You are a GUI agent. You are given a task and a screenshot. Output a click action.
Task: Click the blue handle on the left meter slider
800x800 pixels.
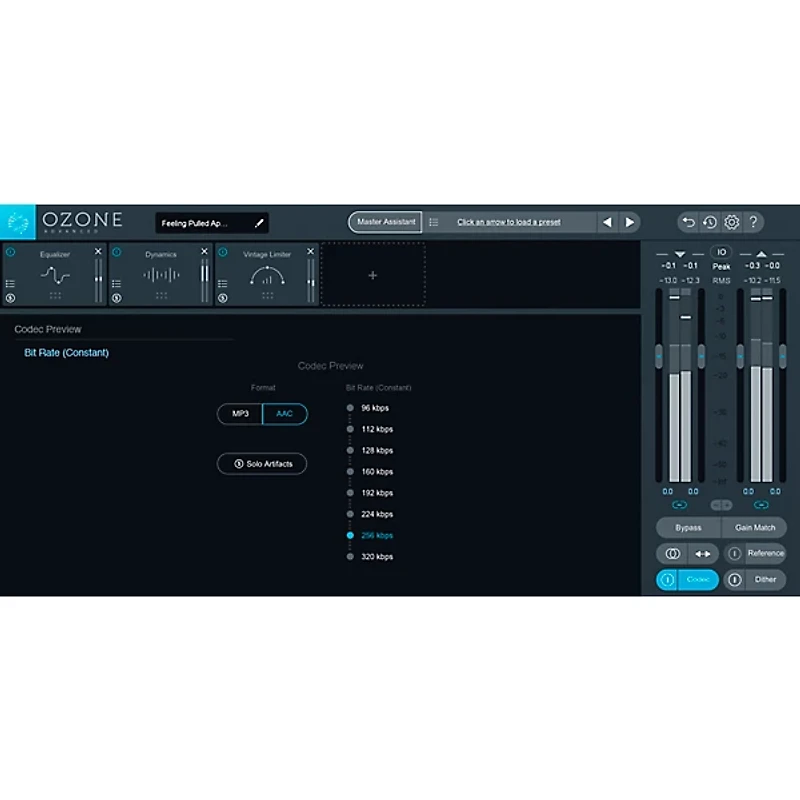tap(658, 354)
